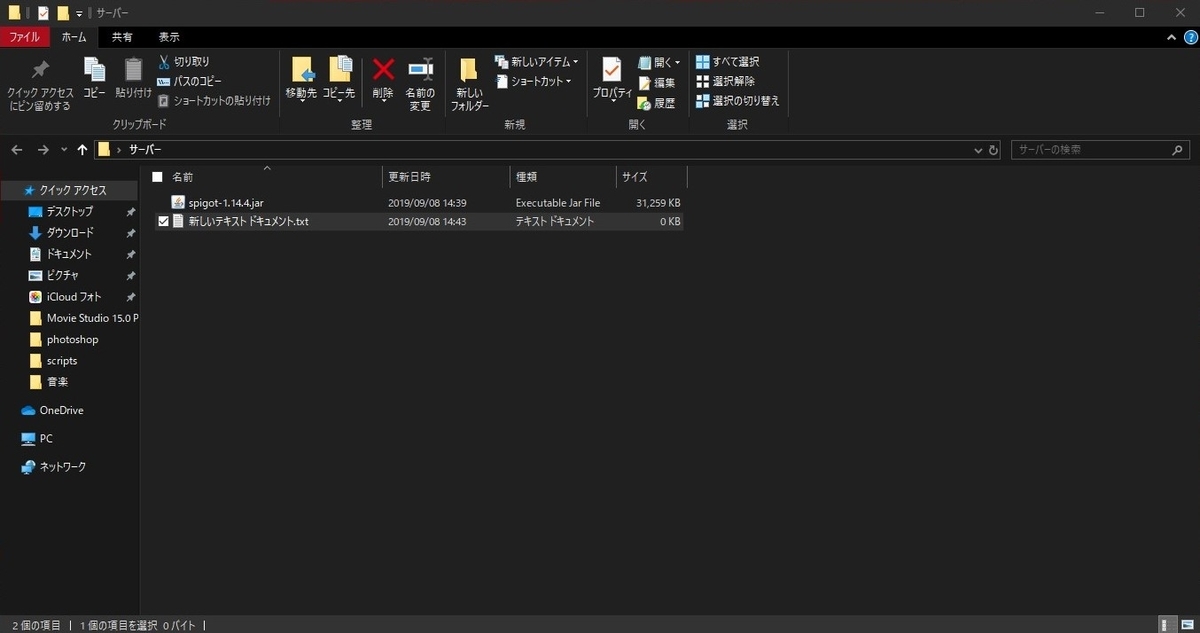Click 編集 (Edit) in ribbon
Image resolution: width=1200 pixels, height=633 pixels.
(x=657, y=82)
